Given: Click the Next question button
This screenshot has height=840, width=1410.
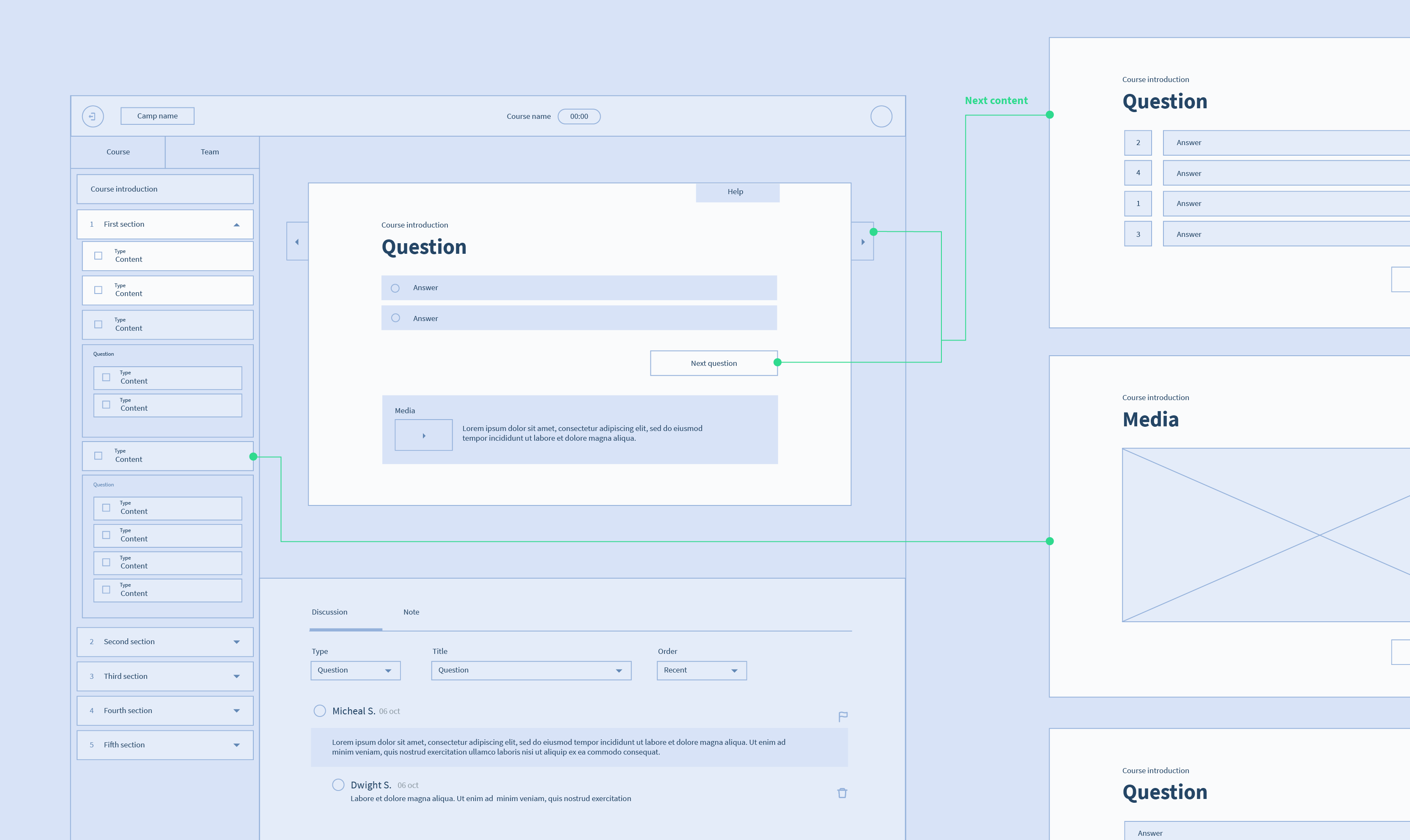Looking at the screenshot, I should 713,363.
